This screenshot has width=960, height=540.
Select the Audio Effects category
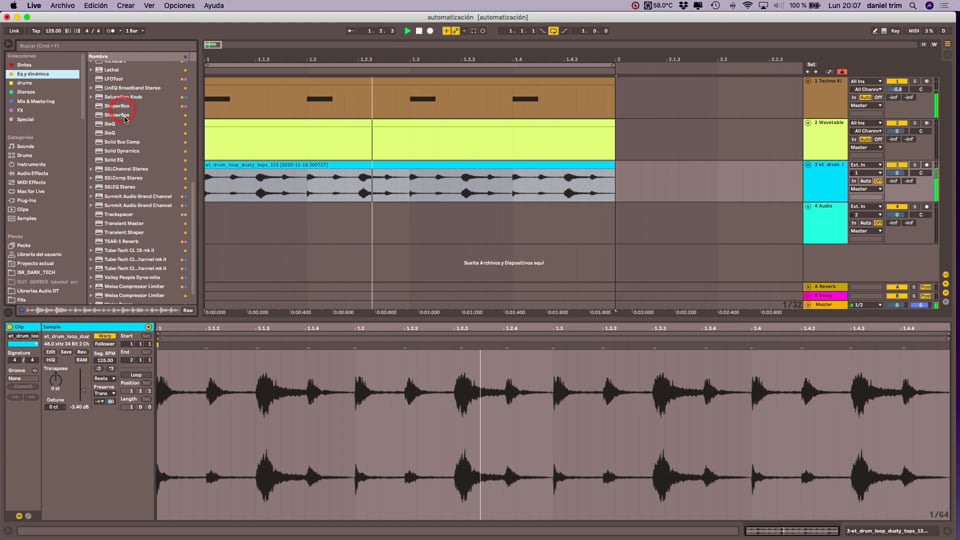(32, 173)
